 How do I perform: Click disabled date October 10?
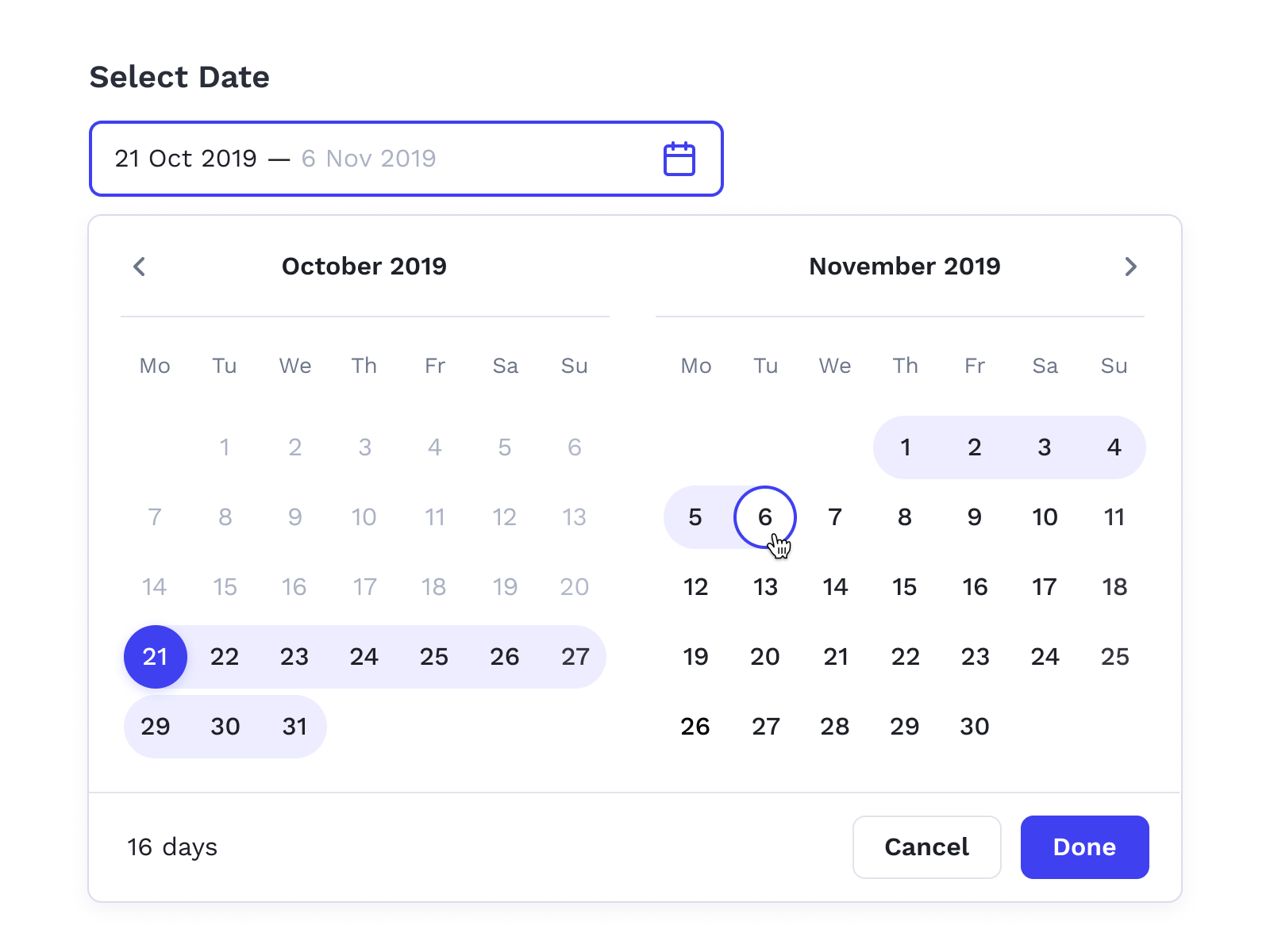[x=364, y=517]
